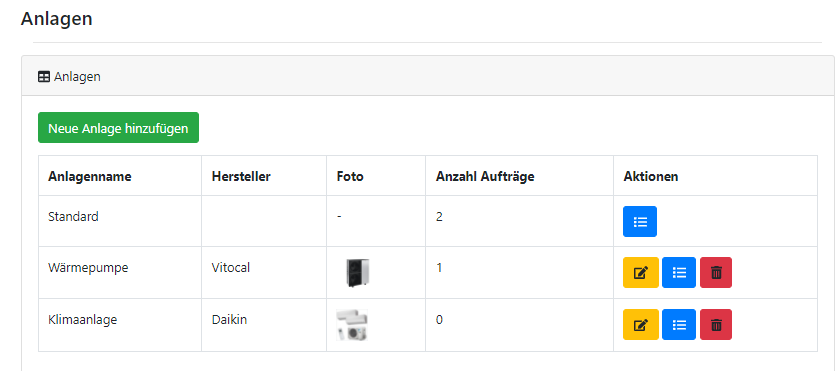Open the Wärmepumpe photo thumbnail
The height and width of the screenshot is (371, 836).
tap(357, 272)
